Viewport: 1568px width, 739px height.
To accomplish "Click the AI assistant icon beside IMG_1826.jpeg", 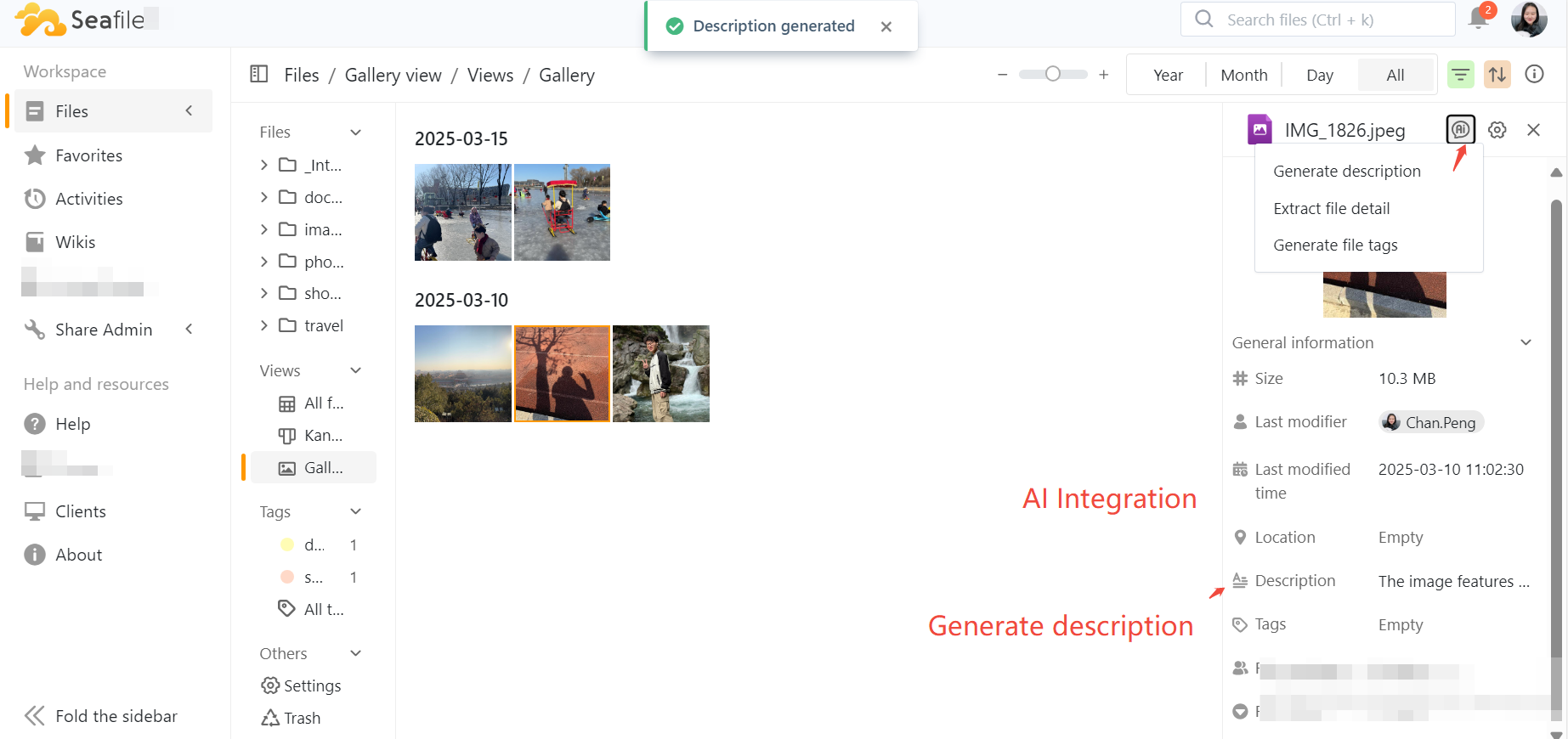I will (x=1460, y=130).
